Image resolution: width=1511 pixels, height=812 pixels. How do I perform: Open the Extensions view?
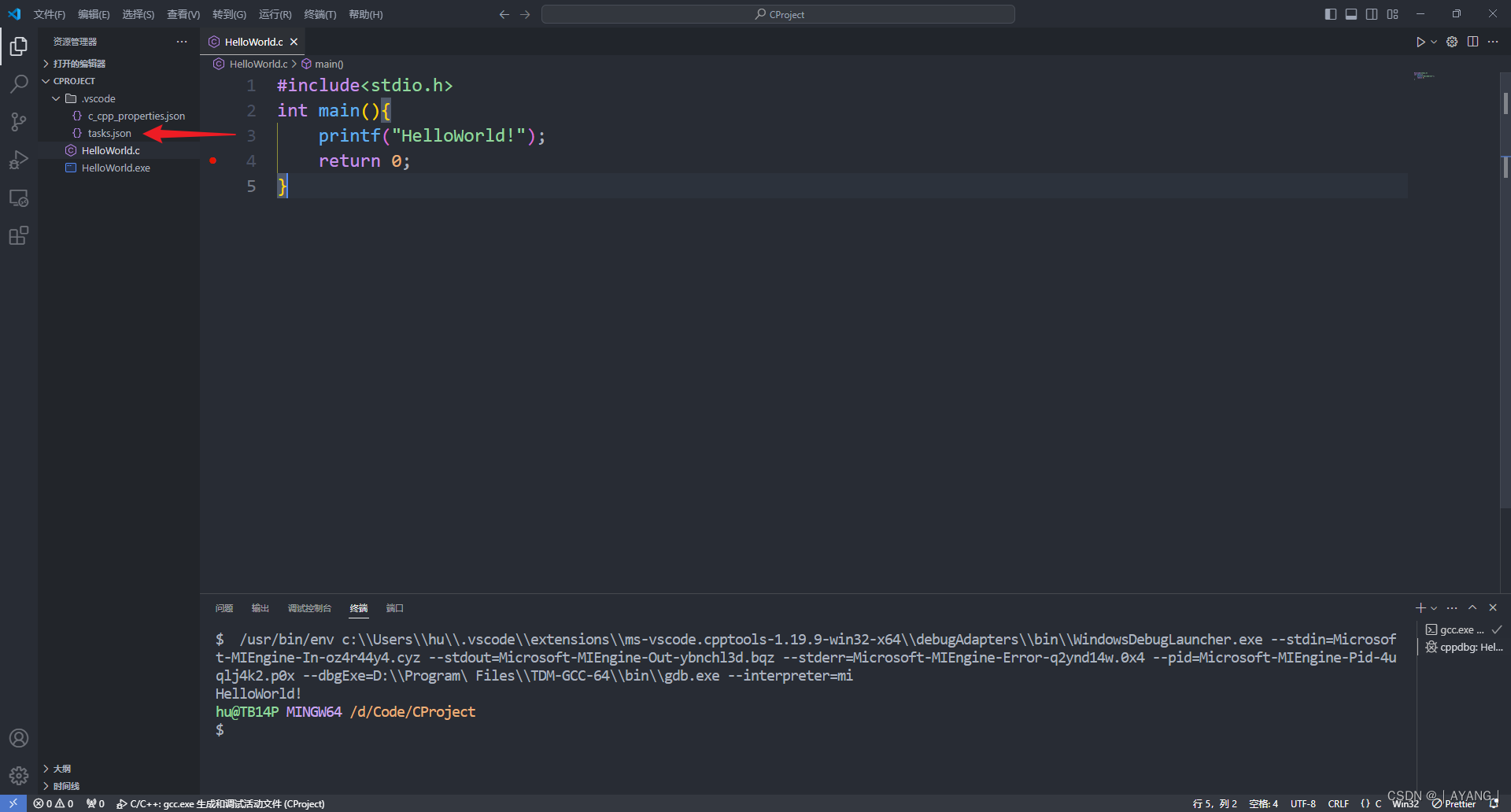(19, 235)
